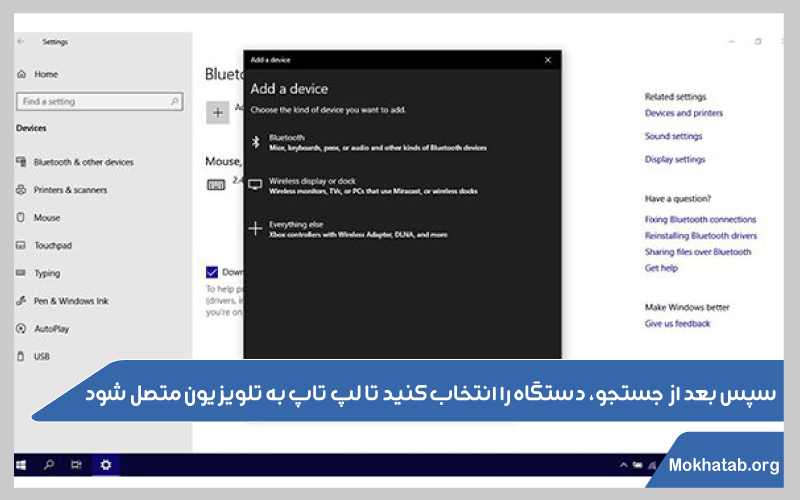Choose Everything else option
Viewport: 800px width, 500px height.
358,229
